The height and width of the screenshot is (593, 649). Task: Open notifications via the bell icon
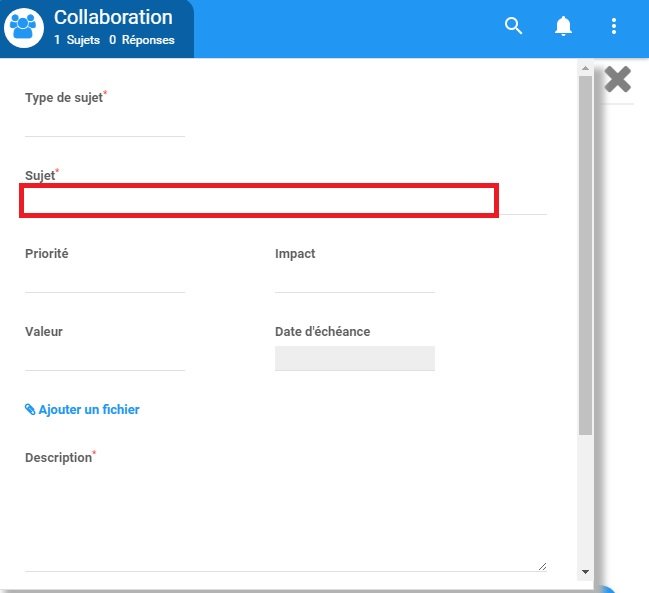(x=564, y=27)
